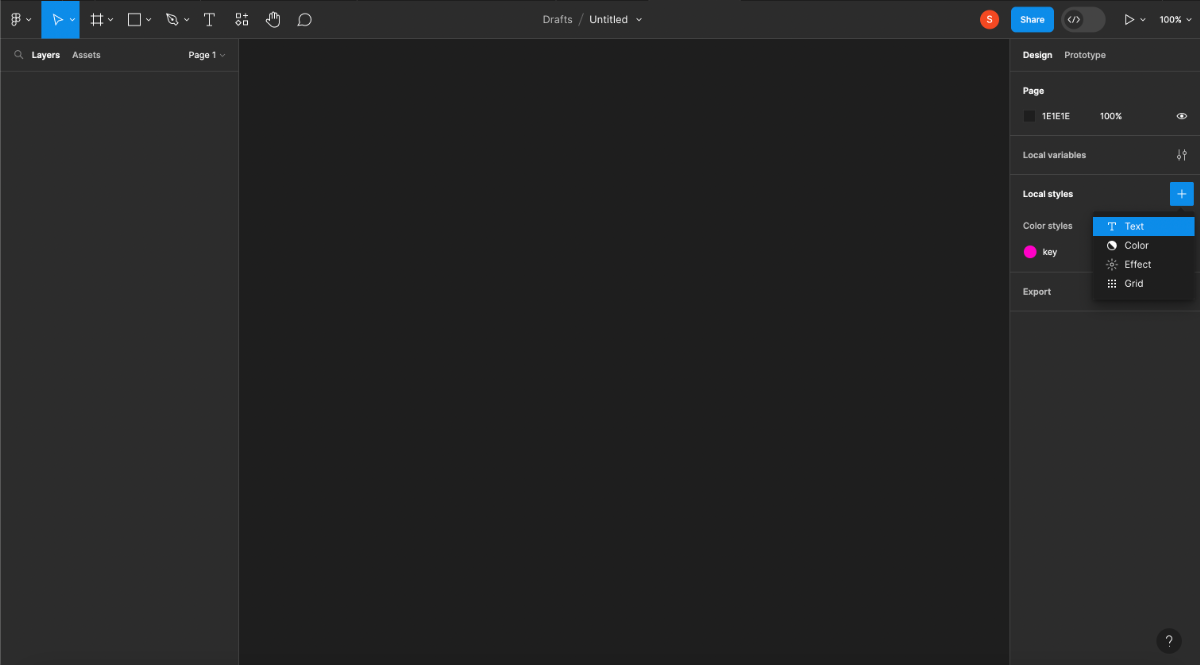Click the Export section header
Image resolution: width=1200 pixels, height=665 pixels.
pos(1037,292)
